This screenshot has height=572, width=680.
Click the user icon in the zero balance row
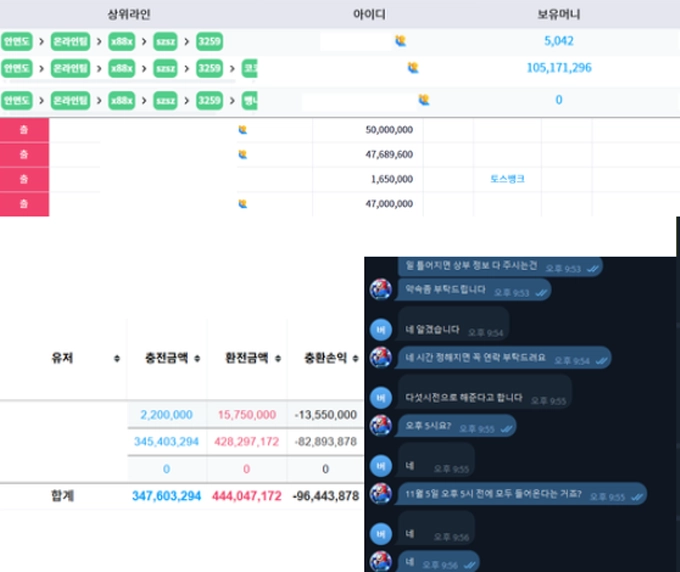click(424, 100)
